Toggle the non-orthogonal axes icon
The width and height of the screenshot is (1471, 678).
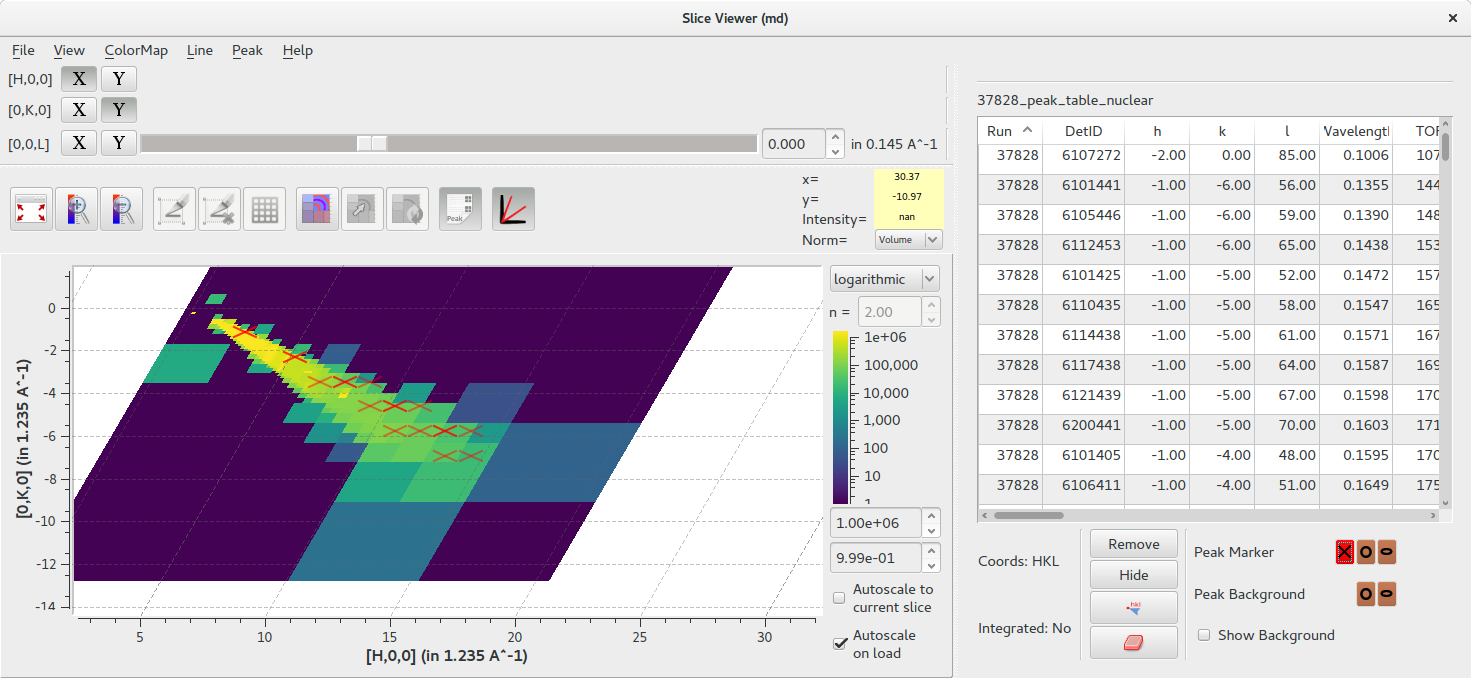click(x=513, y=209)
